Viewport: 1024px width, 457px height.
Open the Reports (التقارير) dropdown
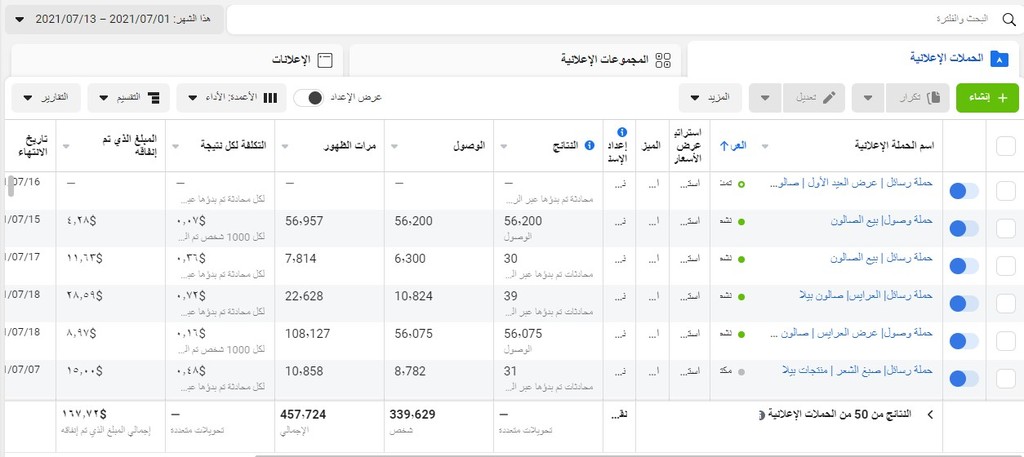[x=46, y=98]
